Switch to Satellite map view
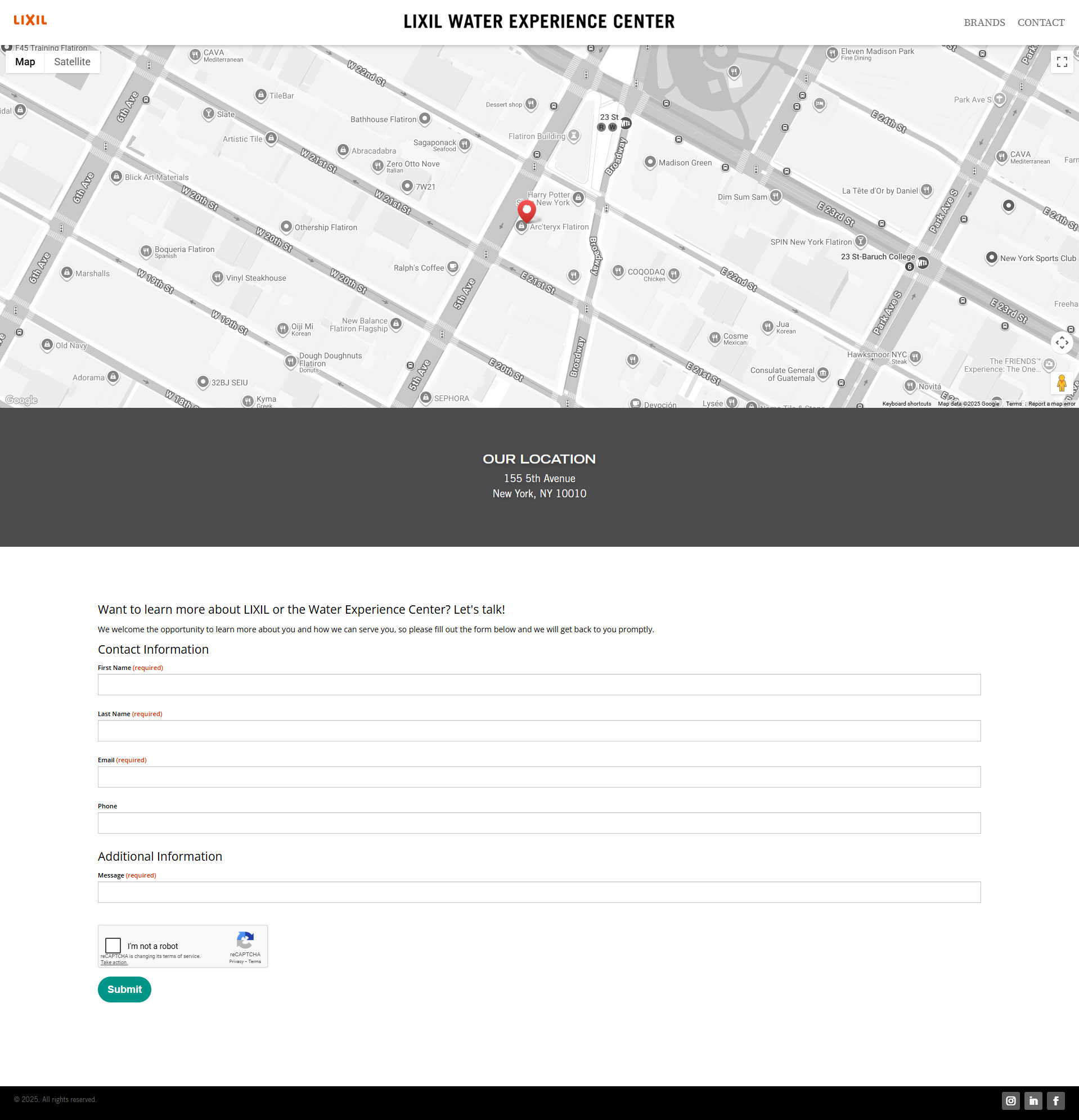The height and width of the screenshot is (1120, 1079). pos(72,62)
